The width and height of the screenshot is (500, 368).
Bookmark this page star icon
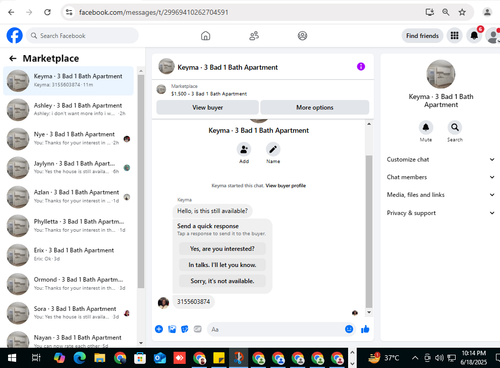click(462, 12)
